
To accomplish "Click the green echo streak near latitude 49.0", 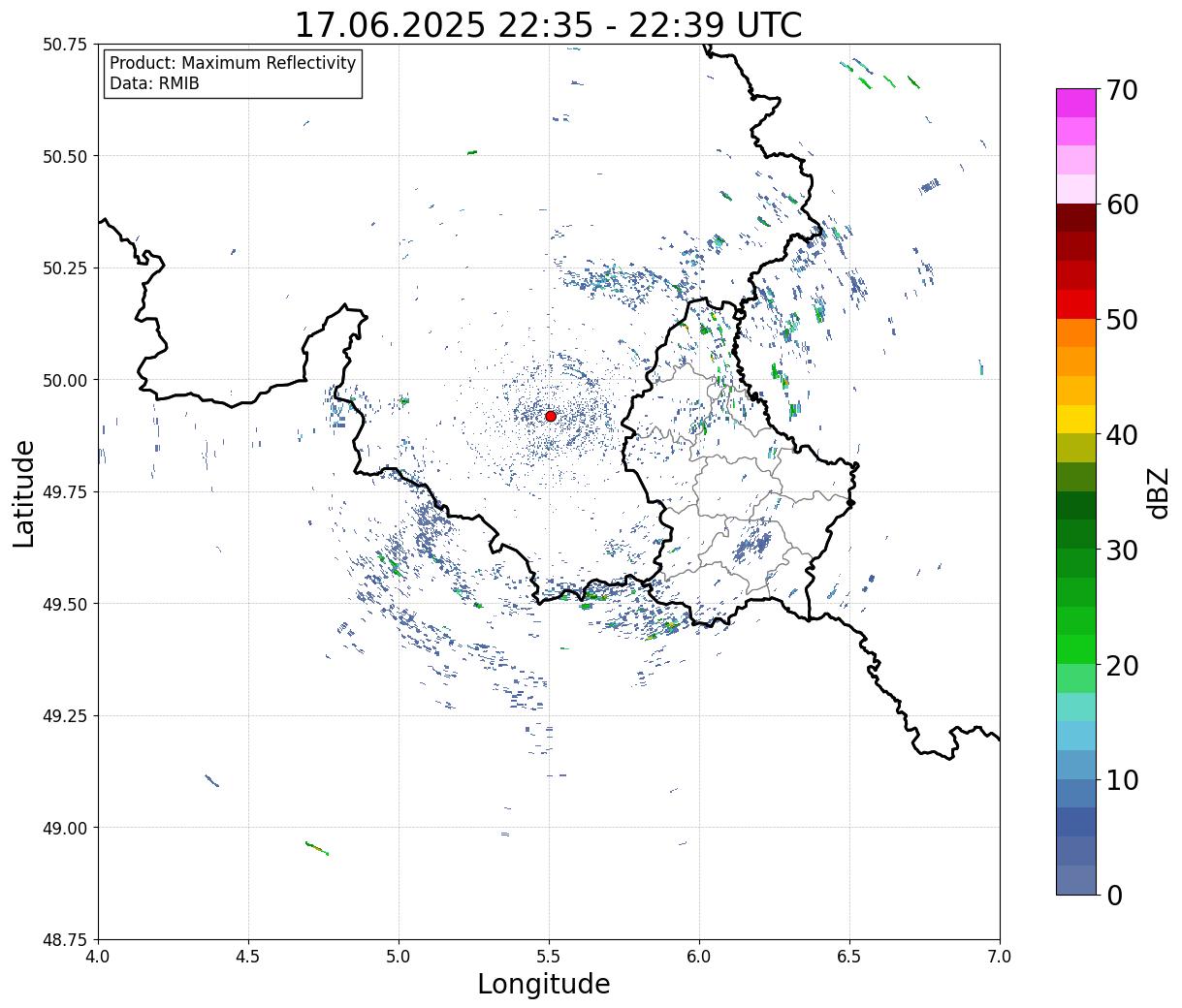I will pos(317,848).
